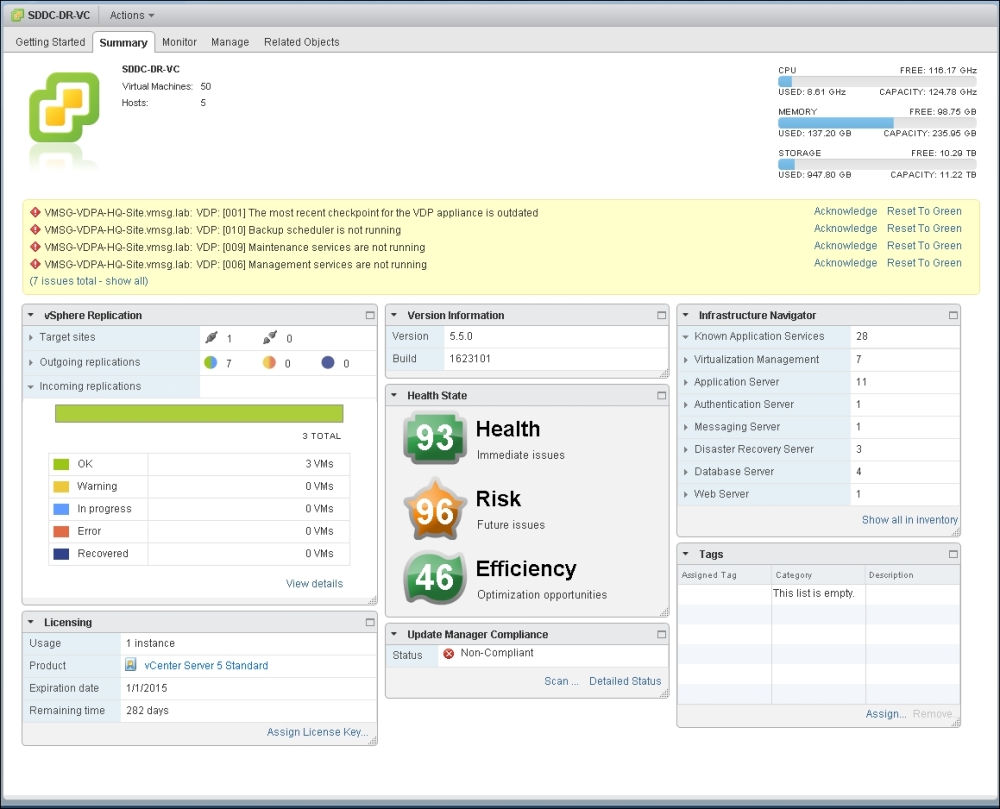Click the MEMORY usage bar
The height and width of the screenshot is (809, 1000).
coord(877,123)
